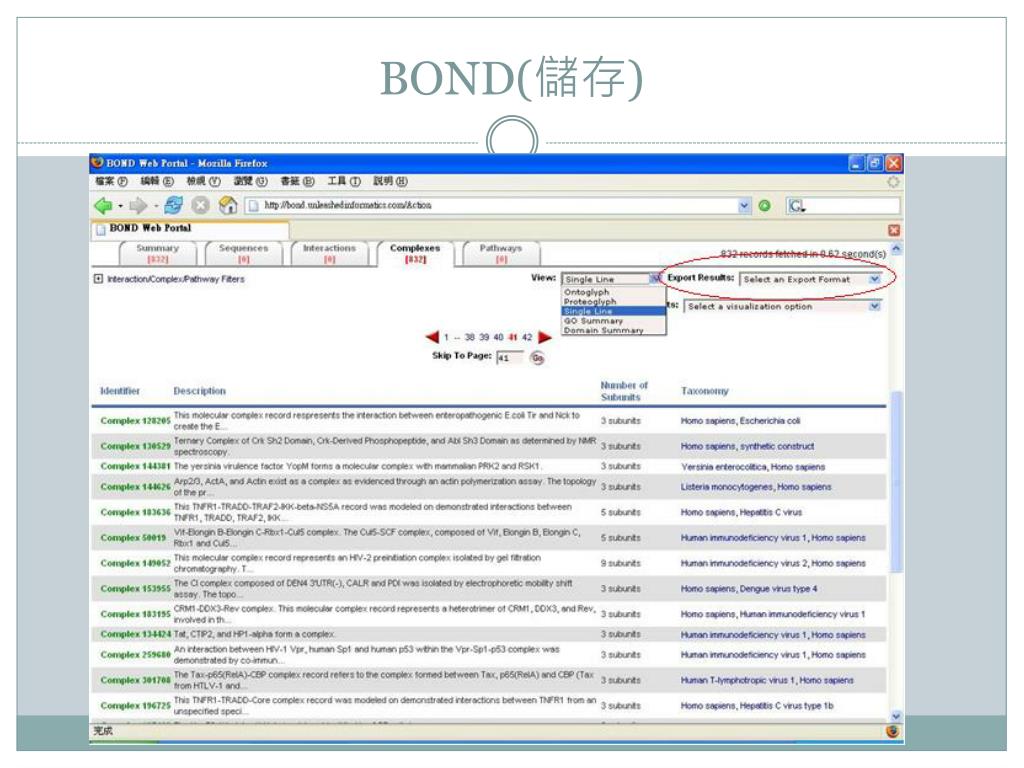Image resolution: width=1024 pixels, height=768 pixels.
Task: Open the Complex 149052 record
Action: coord(135,563)
